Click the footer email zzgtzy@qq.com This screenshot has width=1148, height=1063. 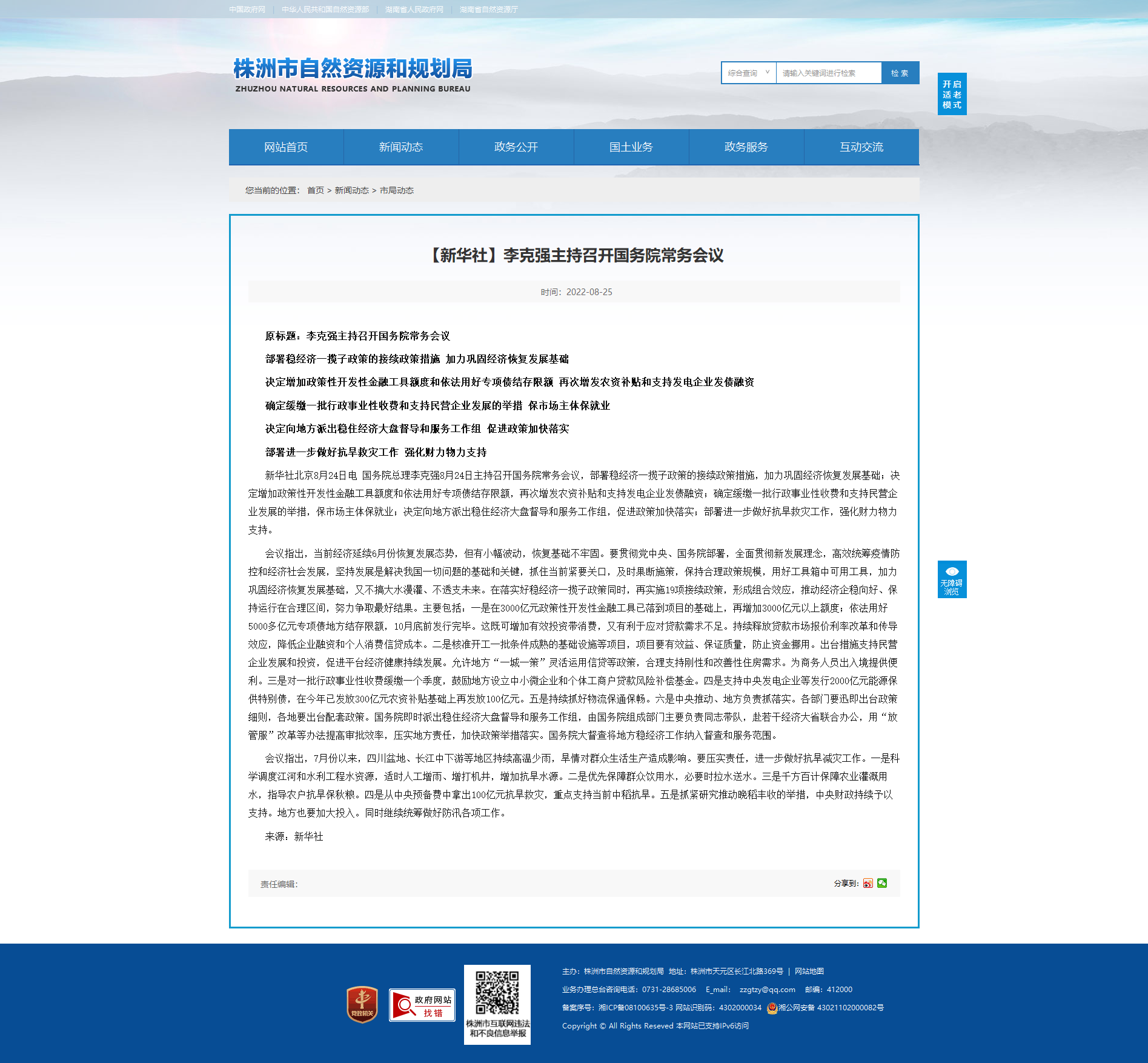pos(768,989)
